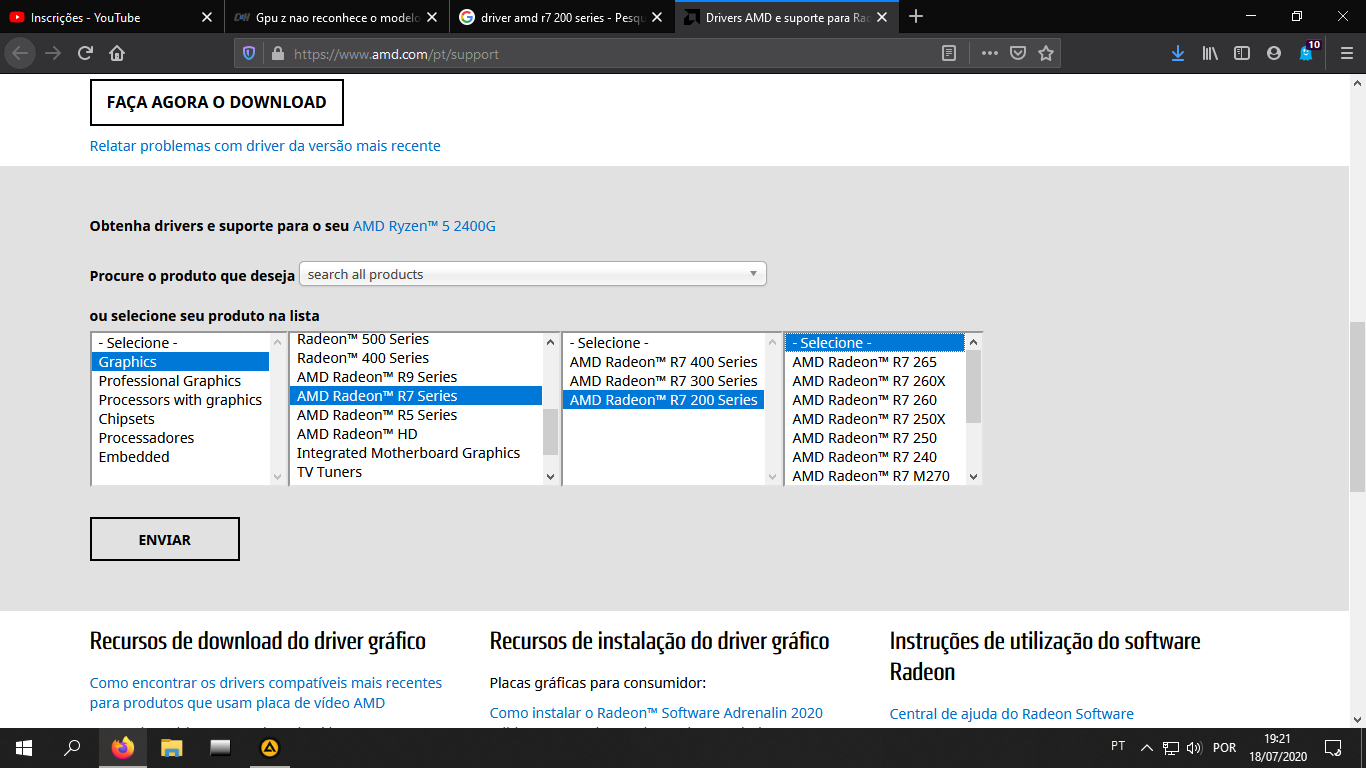Click down arrow of model list scrollbar
This screenshot has height=768, width=1366.
tap(974, 477)
